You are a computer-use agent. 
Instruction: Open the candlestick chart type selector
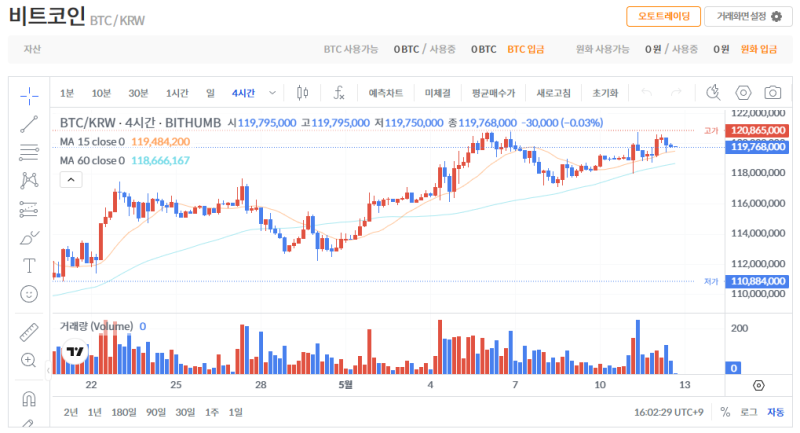click(x=303, y=93)
